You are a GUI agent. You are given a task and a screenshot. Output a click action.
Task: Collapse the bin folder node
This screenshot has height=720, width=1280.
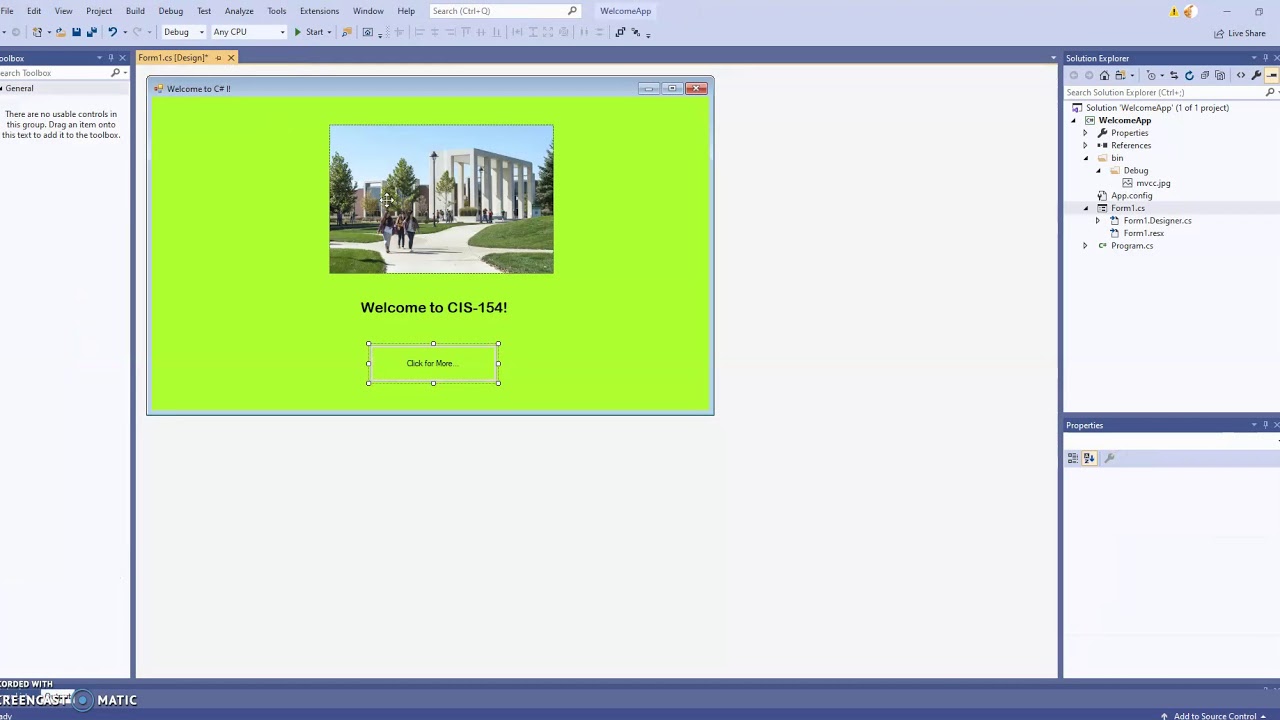(1086, 158)
